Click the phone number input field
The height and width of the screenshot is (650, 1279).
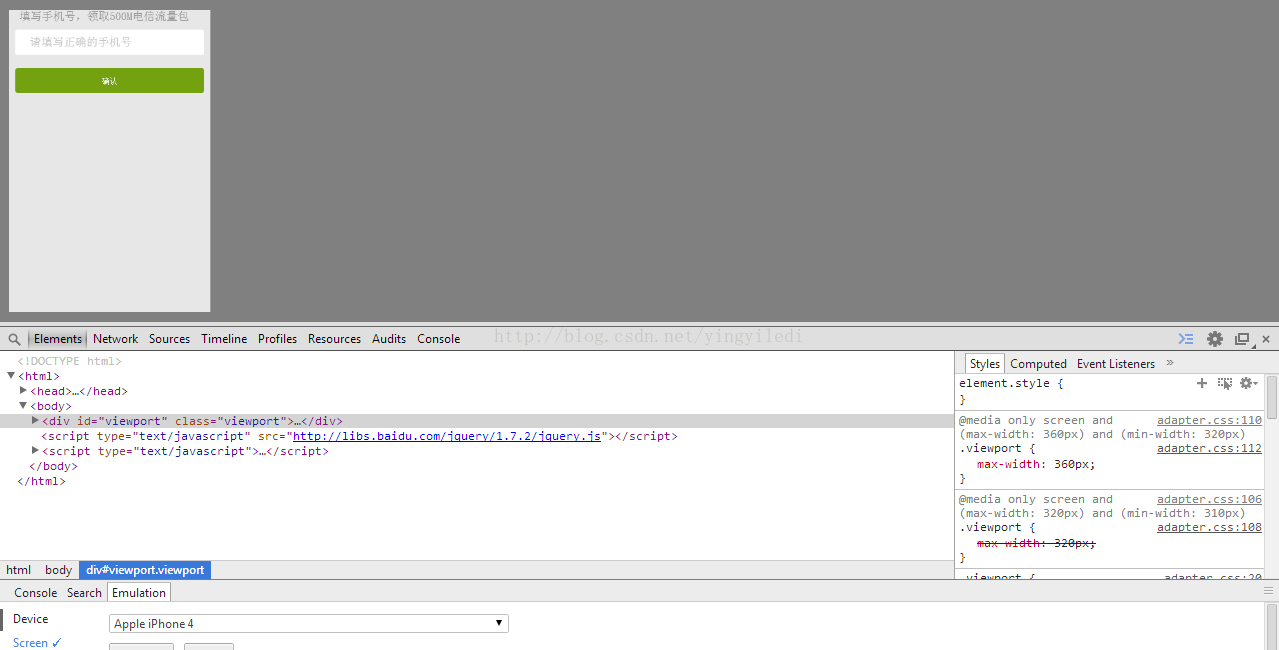pos(109,42)
